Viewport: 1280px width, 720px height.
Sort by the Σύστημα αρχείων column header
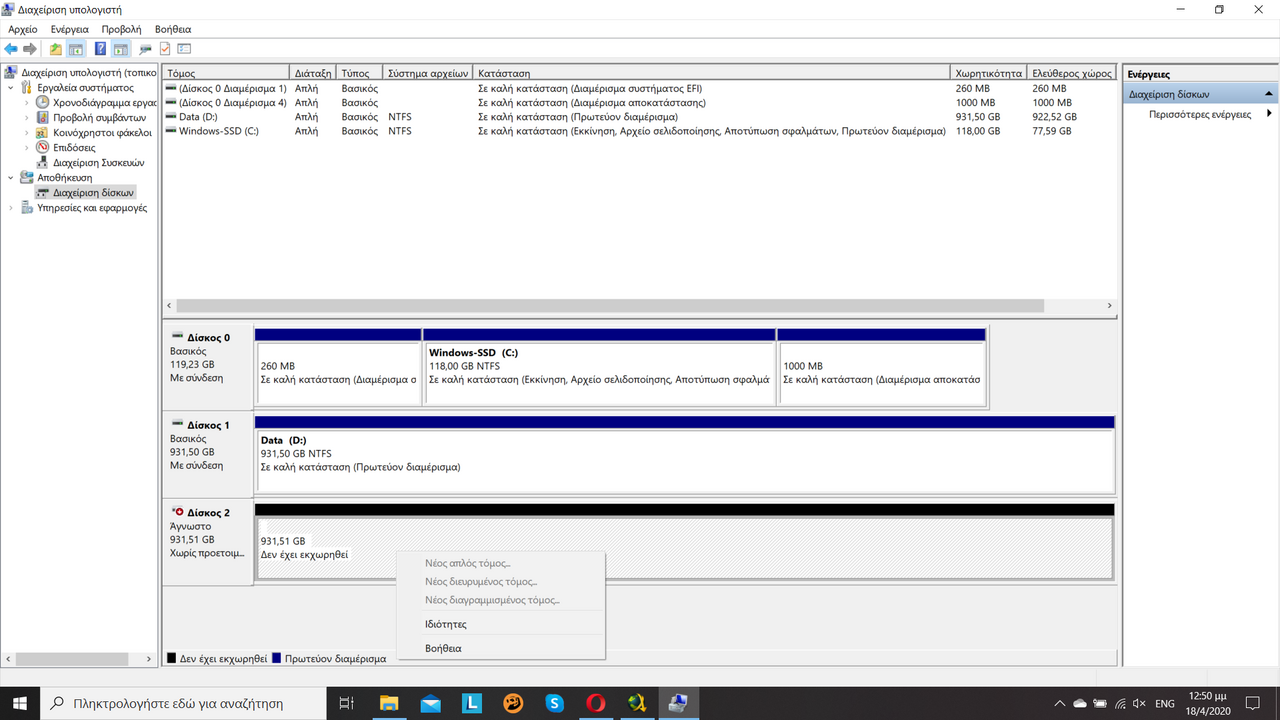(429, 73)
